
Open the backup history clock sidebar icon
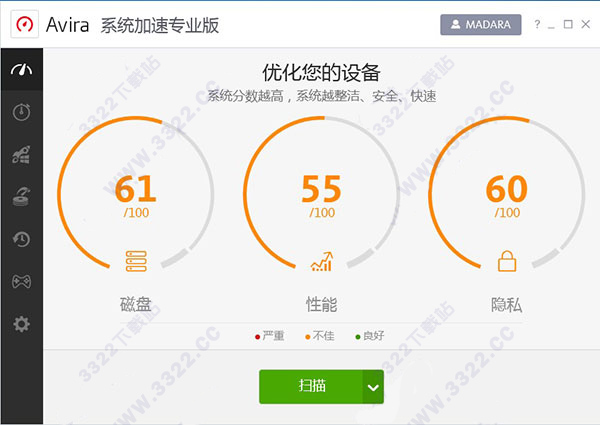[21, 239]
